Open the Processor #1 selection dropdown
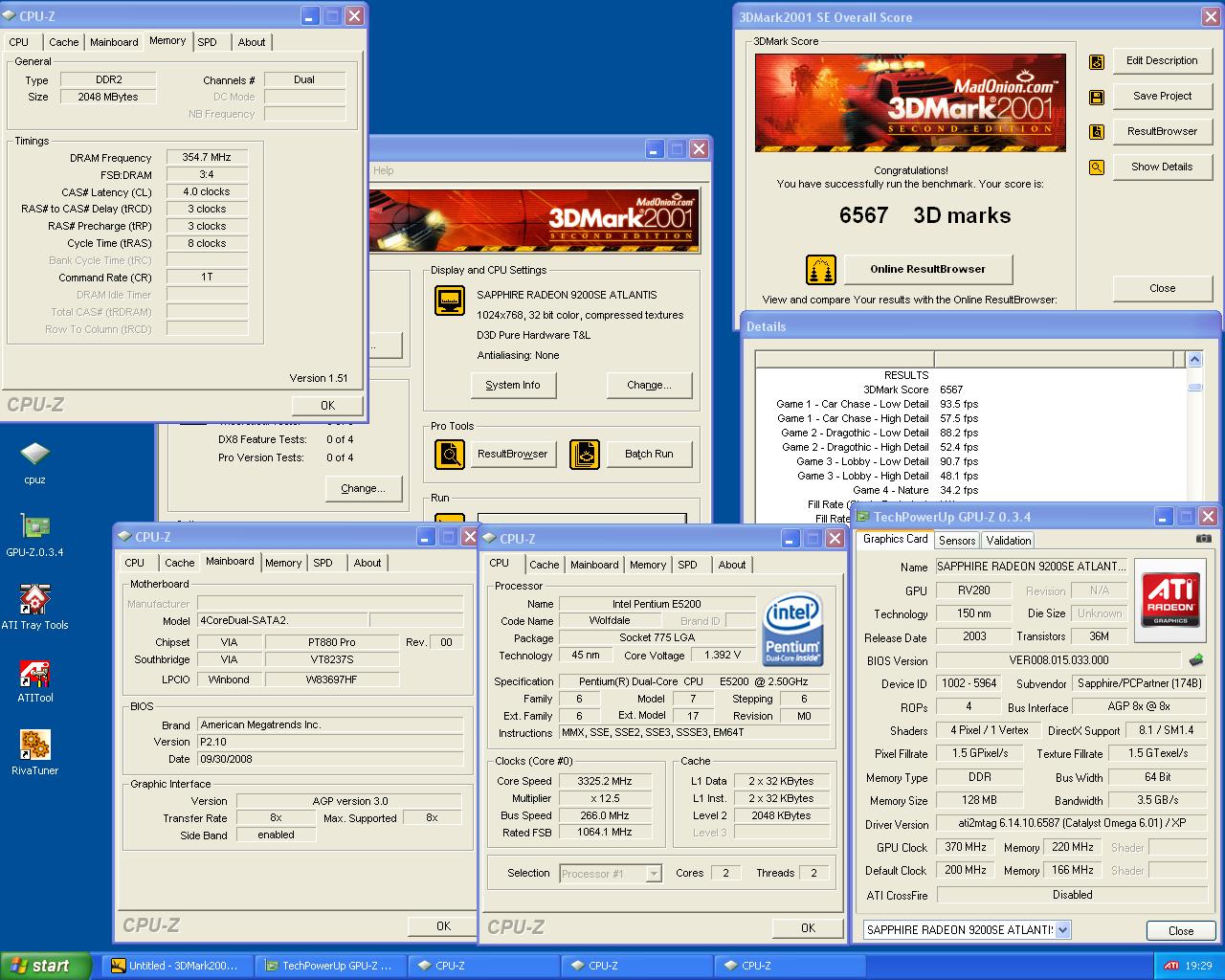 coord(654,874)
